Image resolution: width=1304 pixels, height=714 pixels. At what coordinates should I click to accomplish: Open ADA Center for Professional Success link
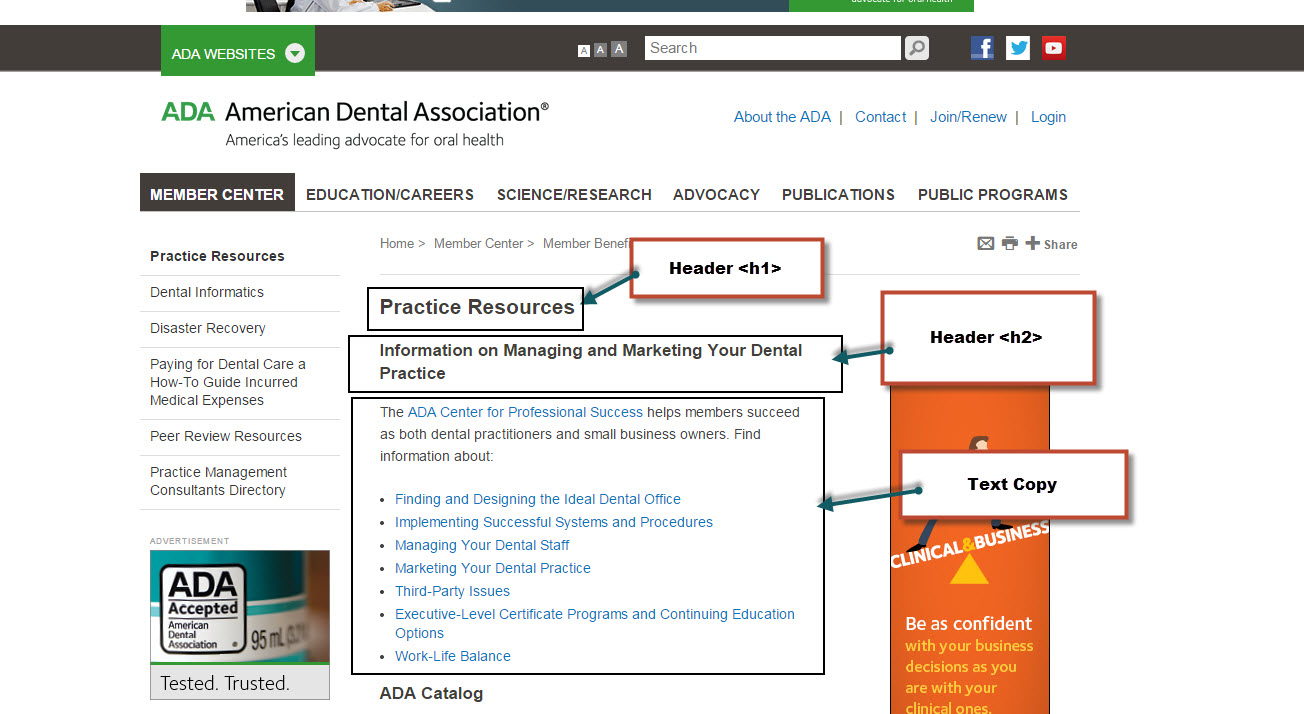pyautogui.click(x=525, y=412)
